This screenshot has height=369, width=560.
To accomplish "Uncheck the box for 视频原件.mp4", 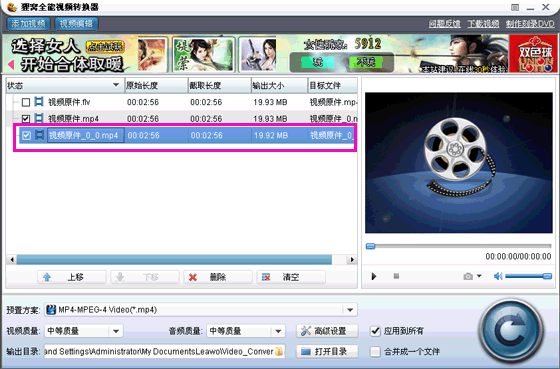I will (26, 119).
